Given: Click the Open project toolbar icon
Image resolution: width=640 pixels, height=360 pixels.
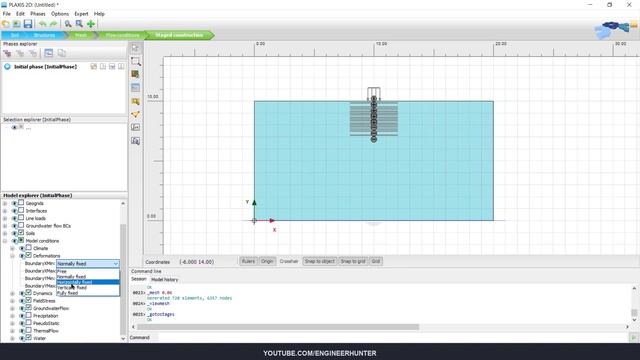Looking at the screenshot, I should [17, 24].
